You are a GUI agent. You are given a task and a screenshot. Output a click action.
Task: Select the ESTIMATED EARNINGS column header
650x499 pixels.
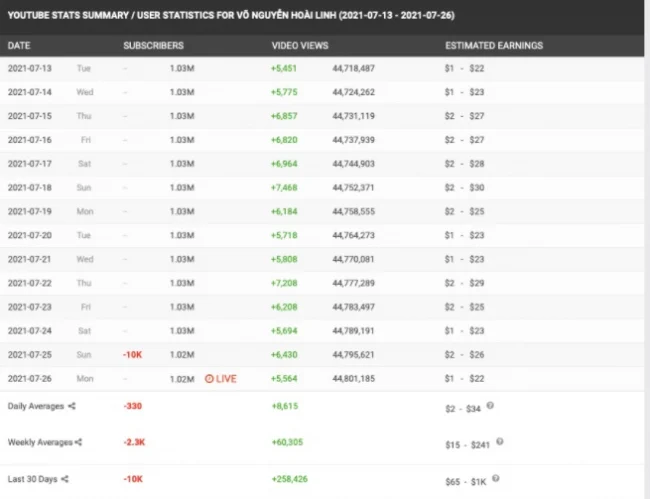(x=494, y=46)
